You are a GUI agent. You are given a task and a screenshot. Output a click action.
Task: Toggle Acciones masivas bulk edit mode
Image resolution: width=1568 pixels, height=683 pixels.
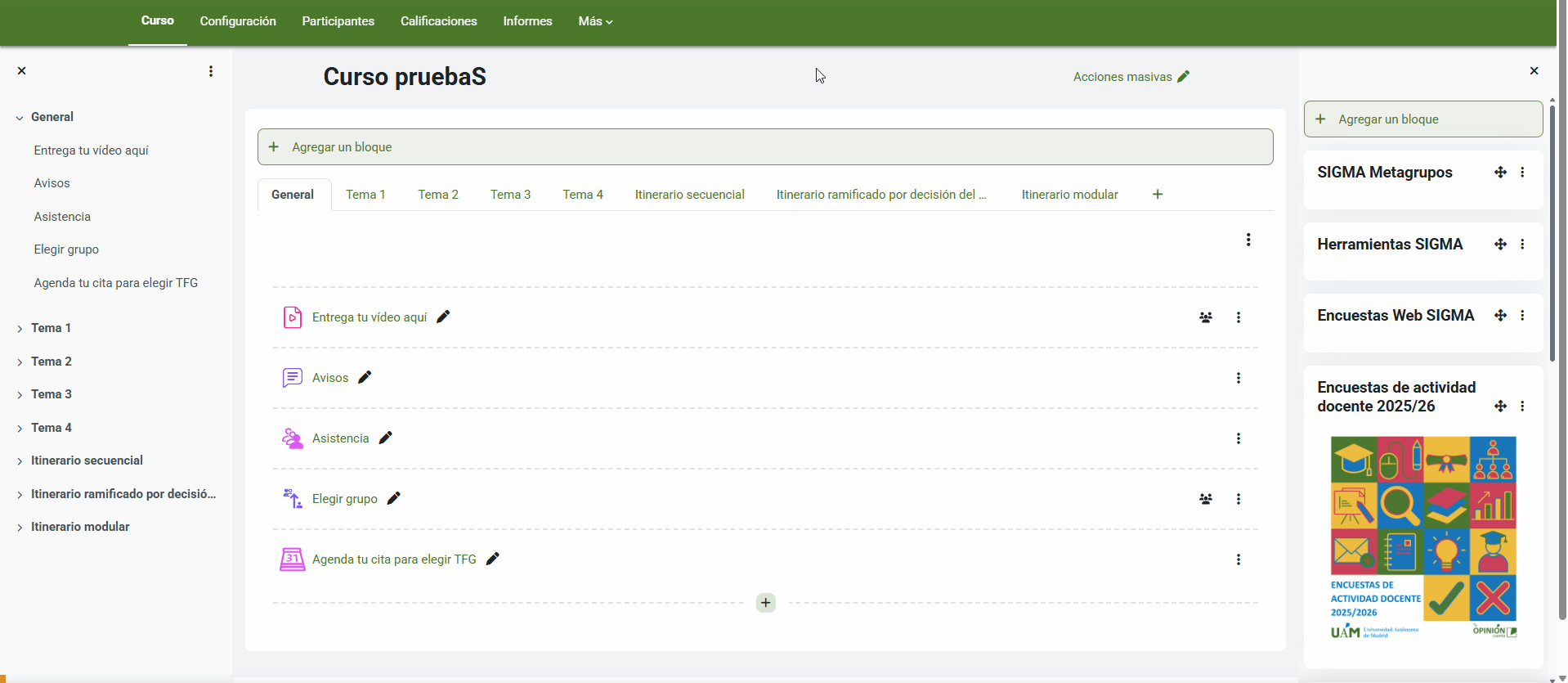point(1131,77)
